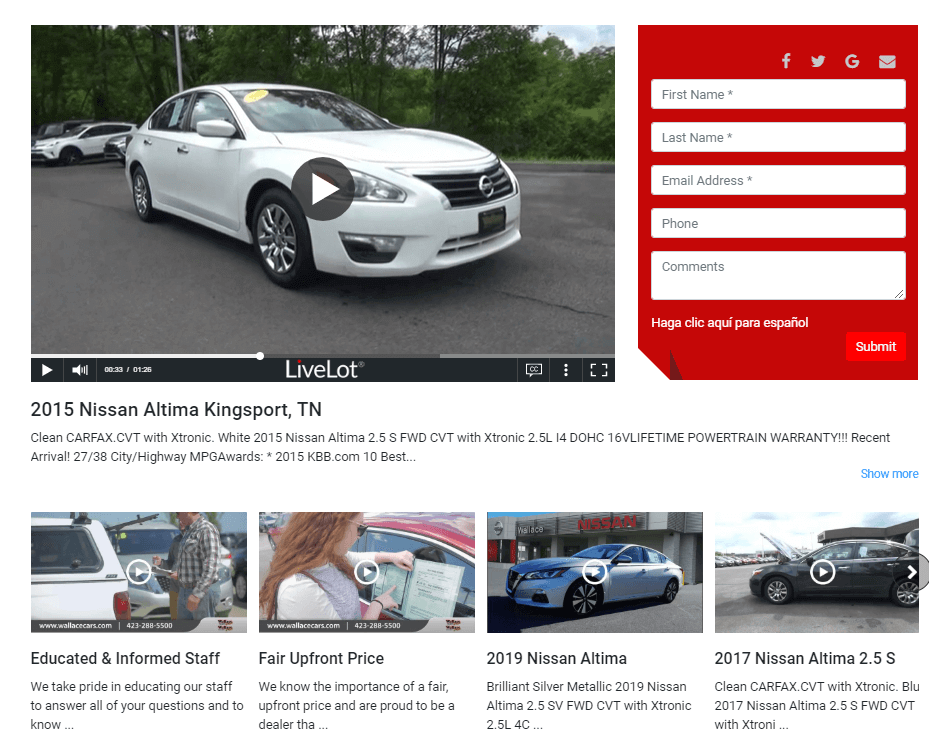Click the Fair Upfront Price title
Image resolution: width=952 pixels, height=754 pixels.
pos(321,658)
